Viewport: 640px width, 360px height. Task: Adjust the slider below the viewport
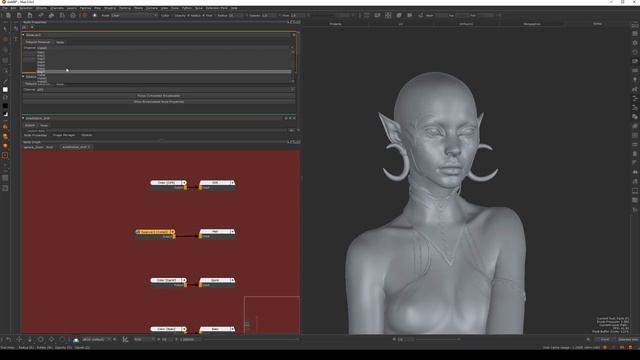[x=437, y=339]
